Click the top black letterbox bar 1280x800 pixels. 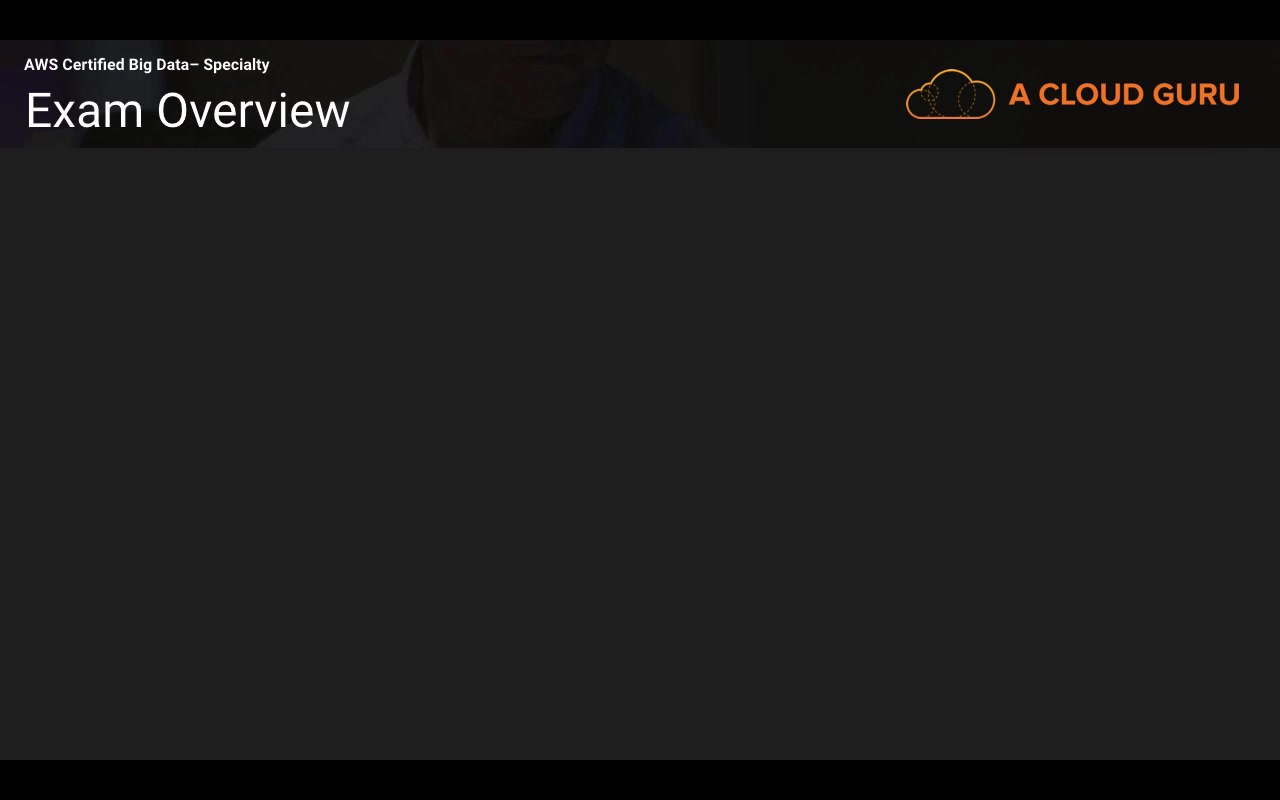point(640,20)
